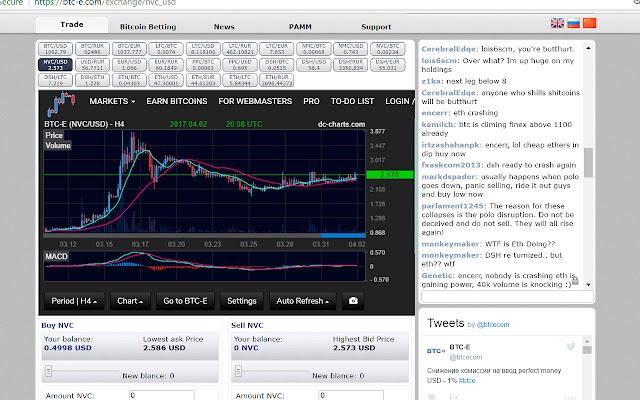Select the LTC/USD pair button
The width and height of the screenshot is (640, 400).
click(x=203, y=49)
